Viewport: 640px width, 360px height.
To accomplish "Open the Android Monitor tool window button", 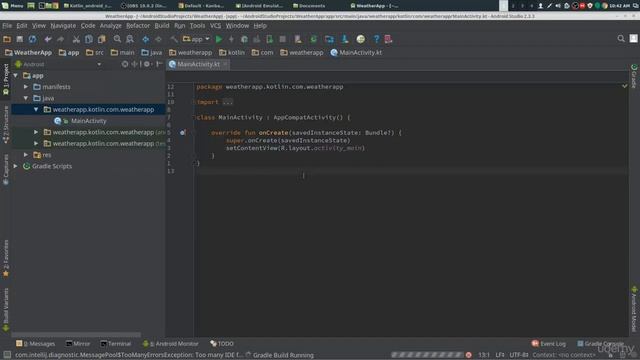I will [x=171, y=344].
